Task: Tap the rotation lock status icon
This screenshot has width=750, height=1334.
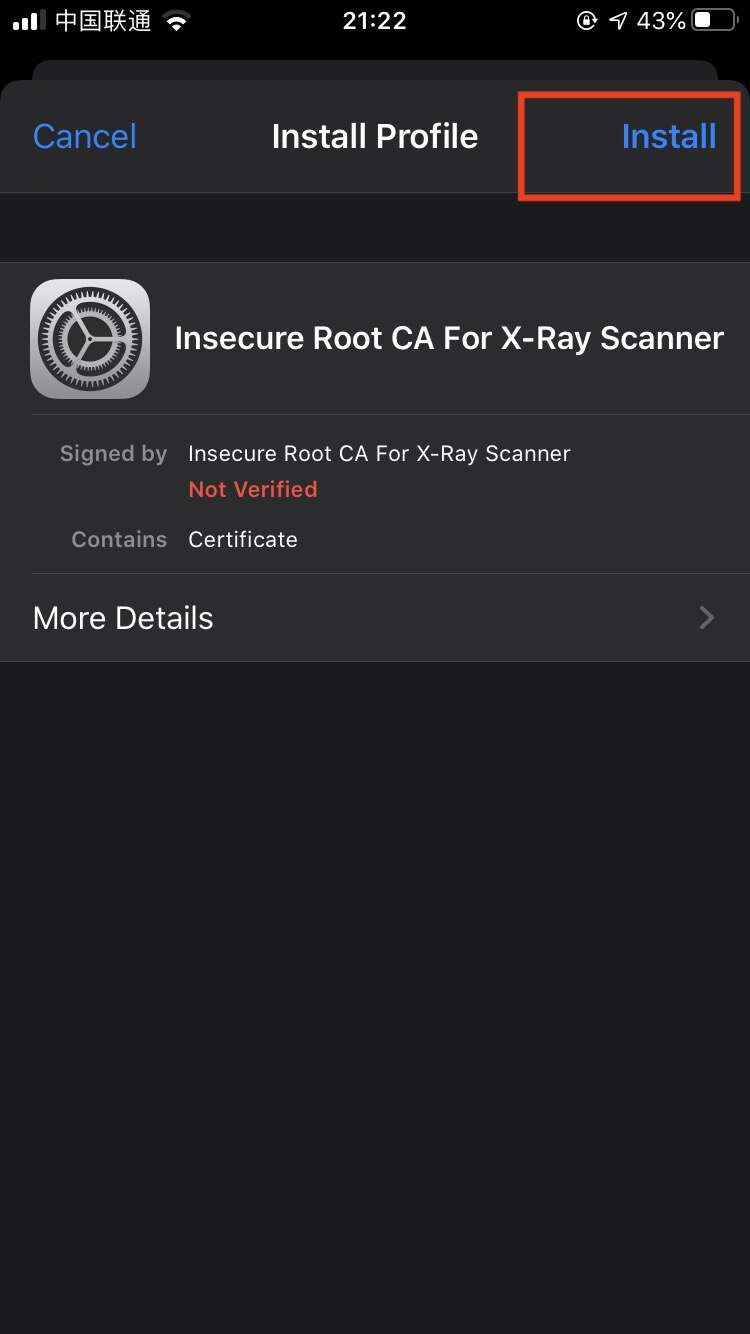Action: 588,21
